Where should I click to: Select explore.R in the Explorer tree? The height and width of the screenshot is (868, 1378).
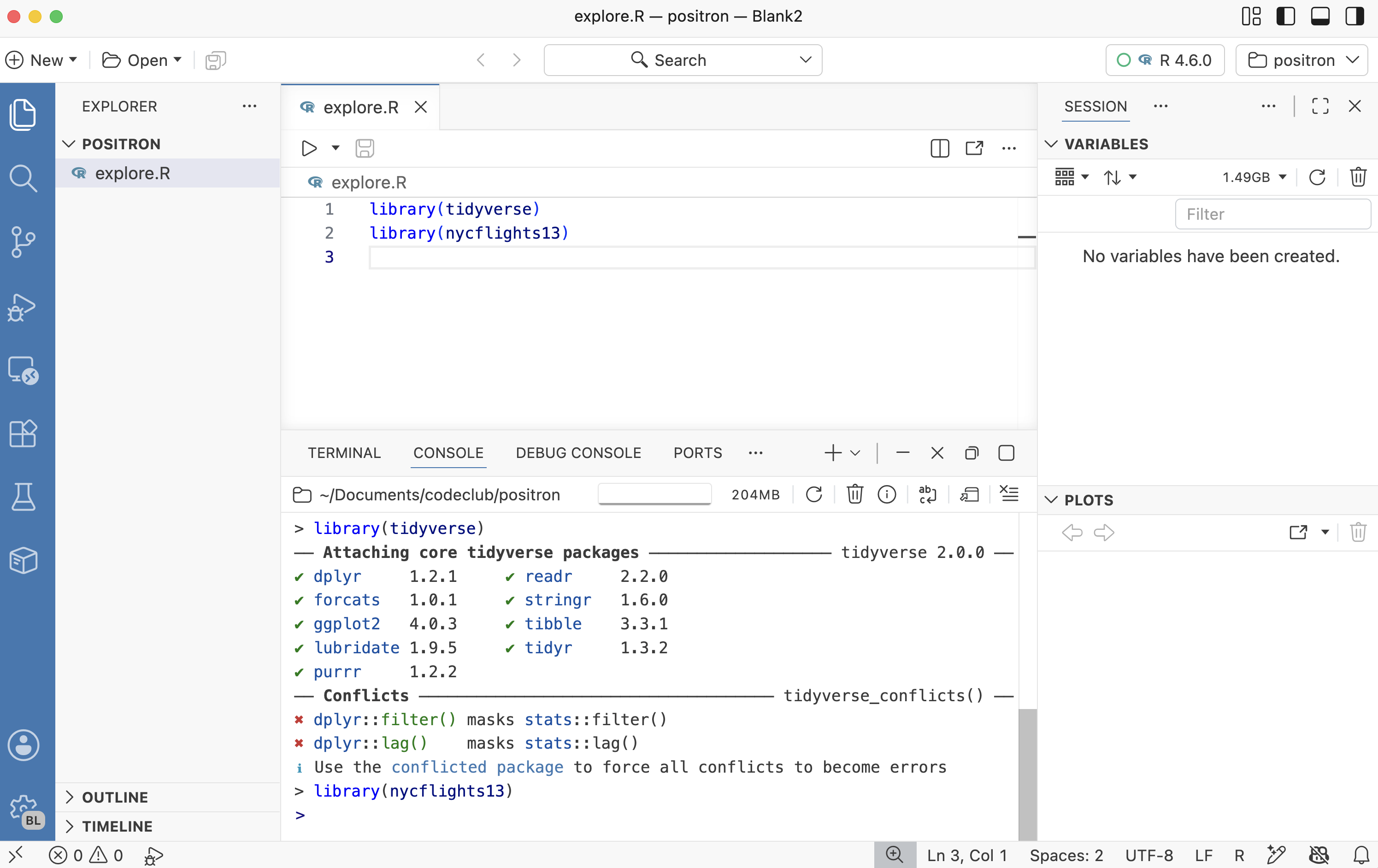click(x=168, y=173)
